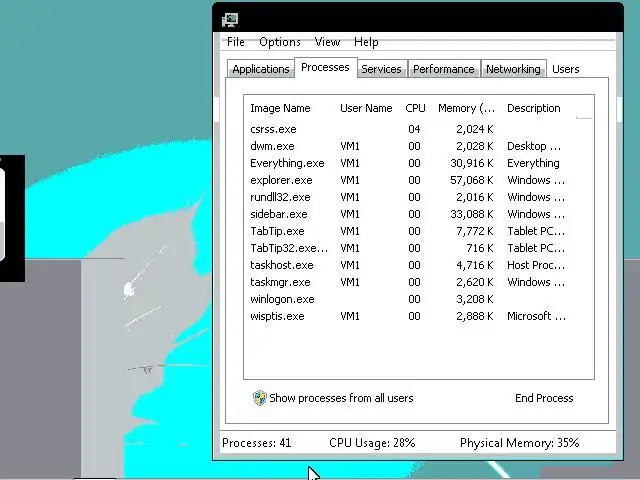The width and height of the screenshot is (640, 480).
Task: Select the Processes tab
Action: [325, 67]
